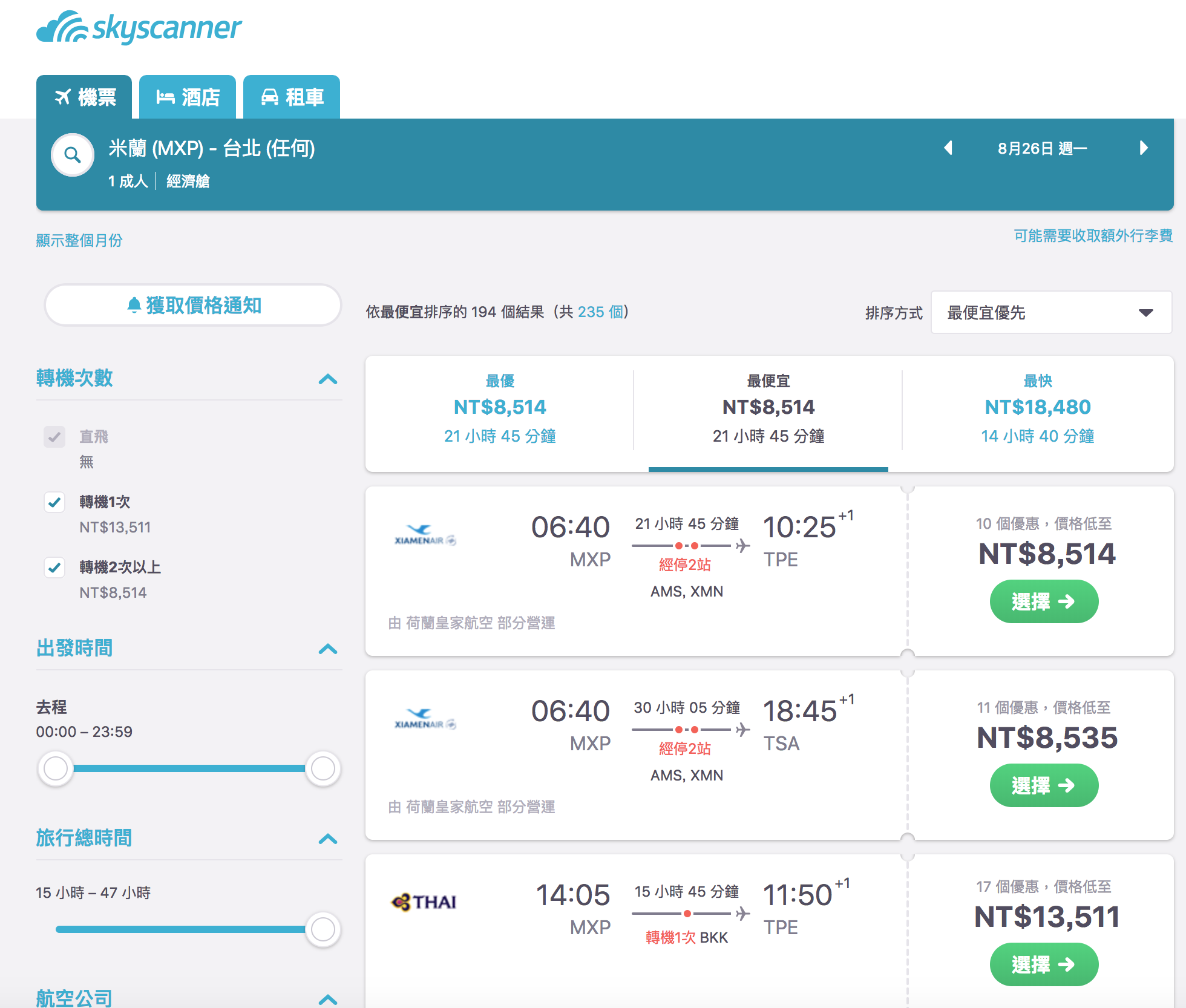Click the total travel time slider handle
Viewport: 1186px width, 1008px height.
323,930
